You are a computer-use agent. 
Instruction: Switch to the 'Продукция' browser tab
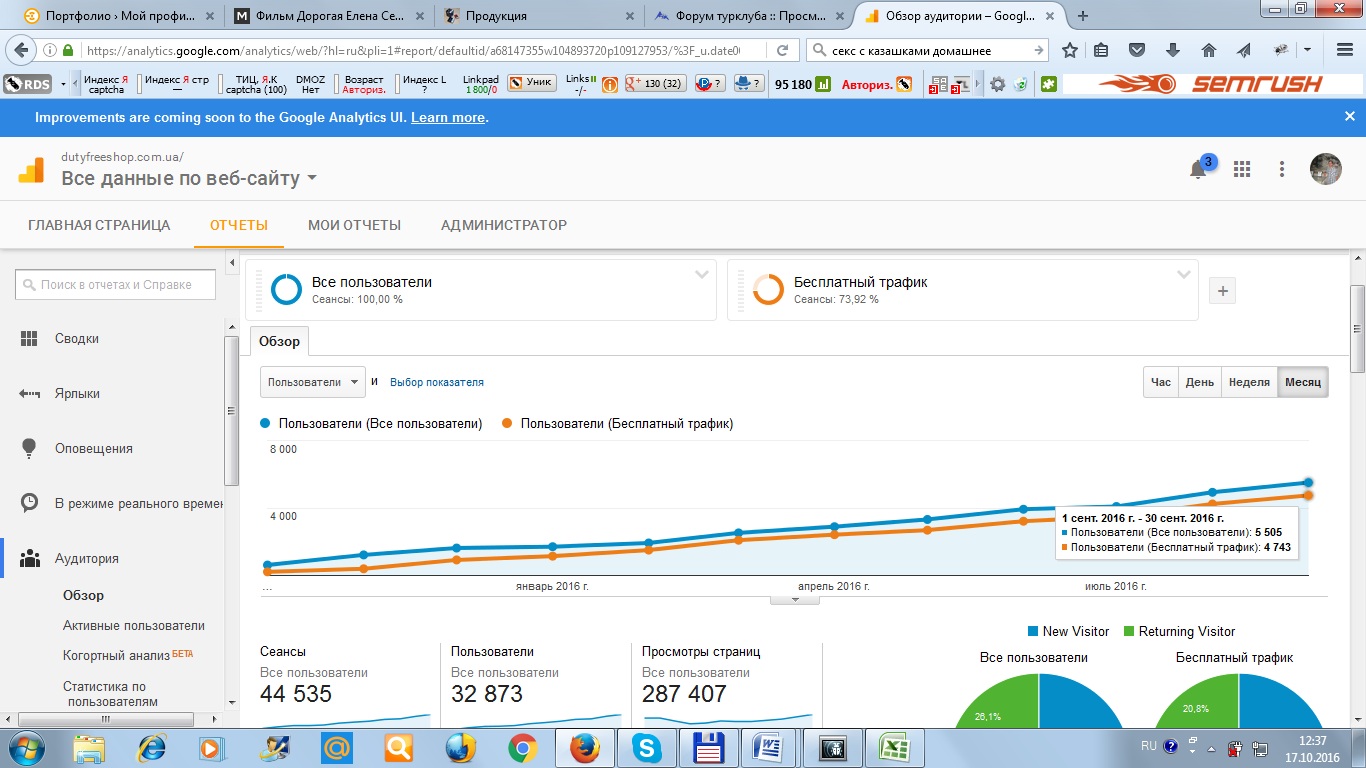point(538,16)
